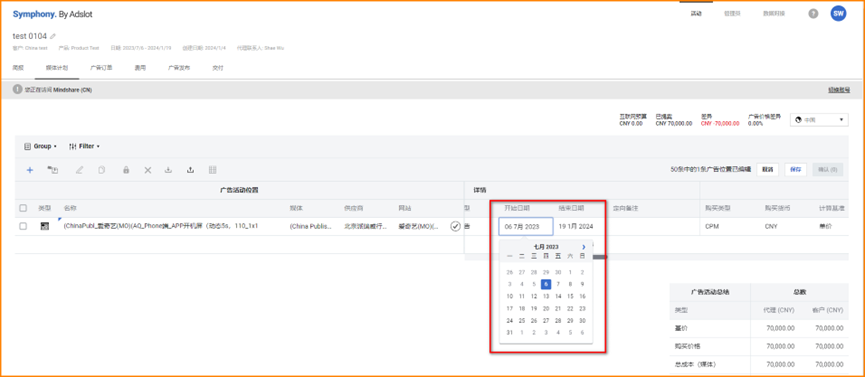
Task: Pick day 16 in the July calendar
Action: 582,296
